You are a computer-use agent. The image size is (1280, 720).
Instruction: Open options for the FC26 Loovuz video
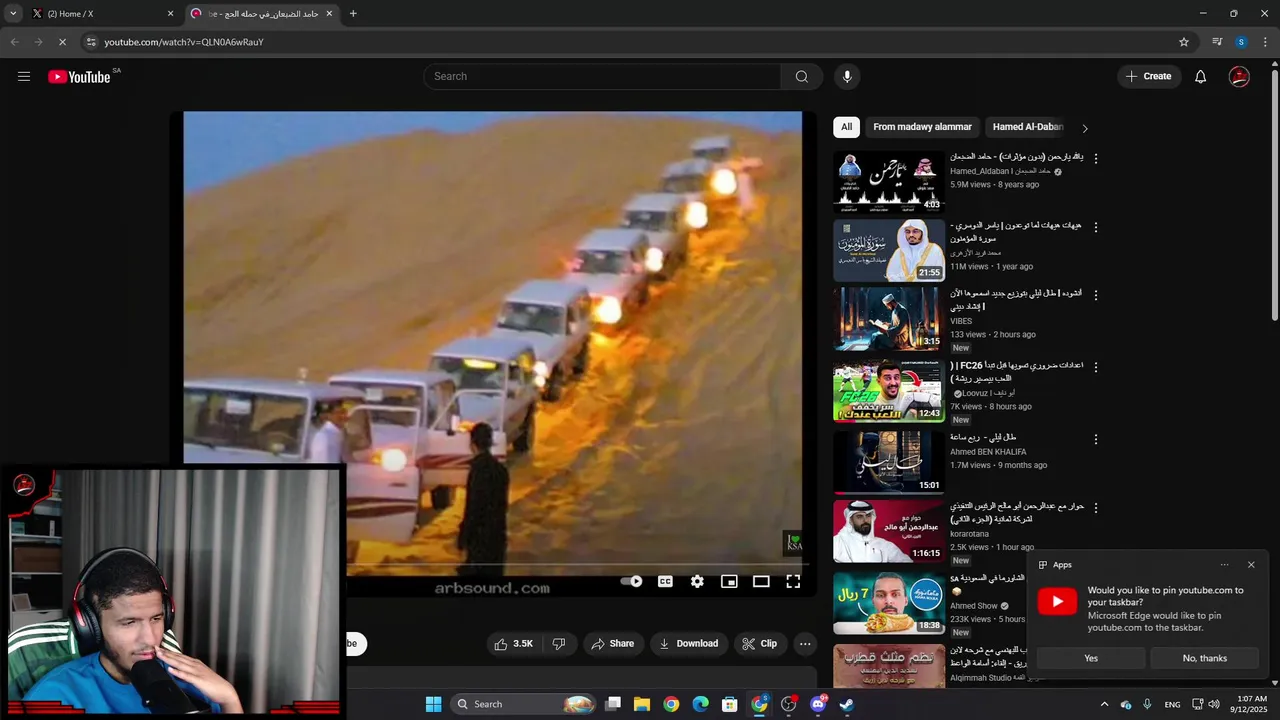(1096, 367)
